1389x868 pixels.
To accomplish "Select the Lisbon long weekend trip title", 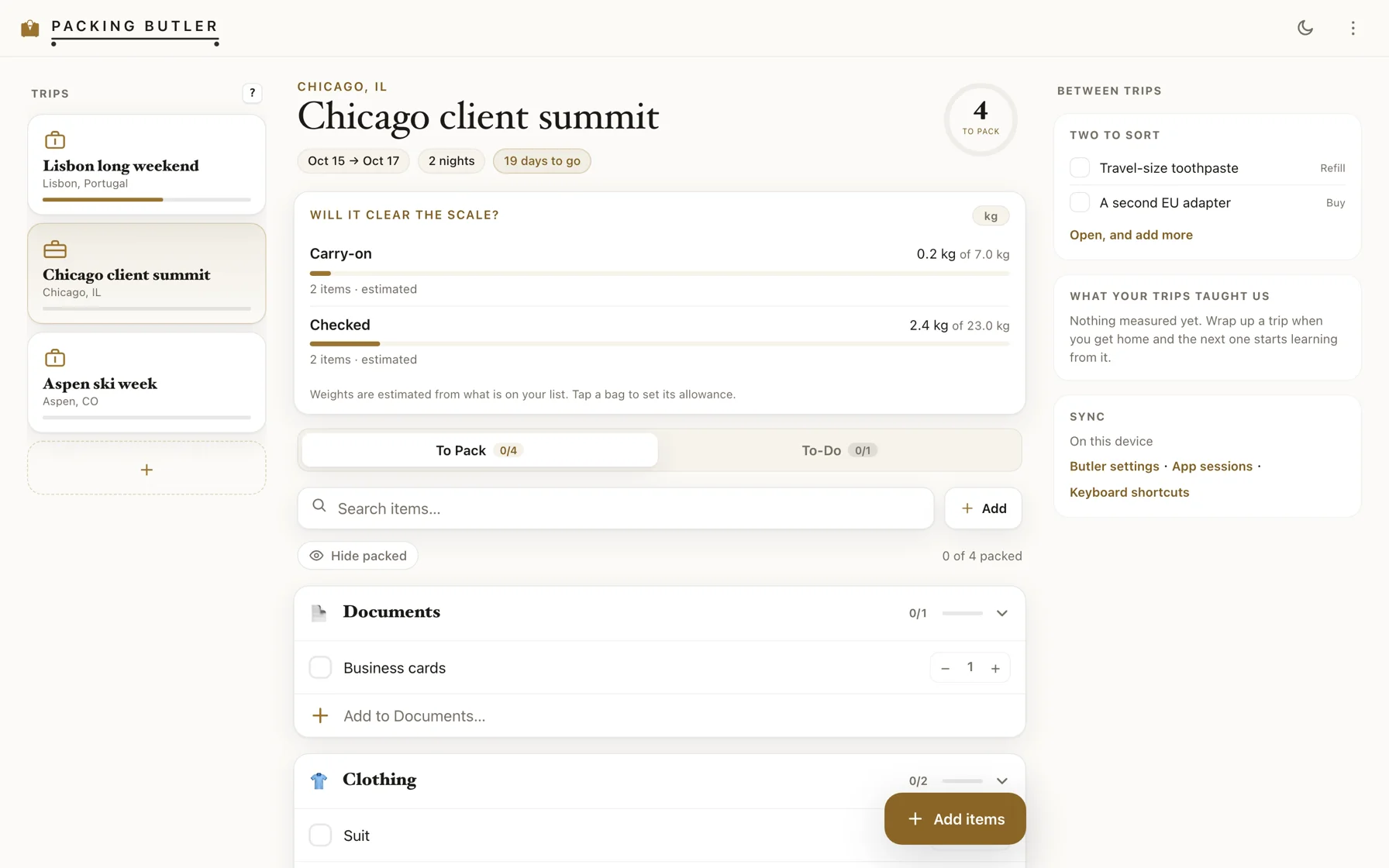I will pyautogui.click(x=121, y=165).
